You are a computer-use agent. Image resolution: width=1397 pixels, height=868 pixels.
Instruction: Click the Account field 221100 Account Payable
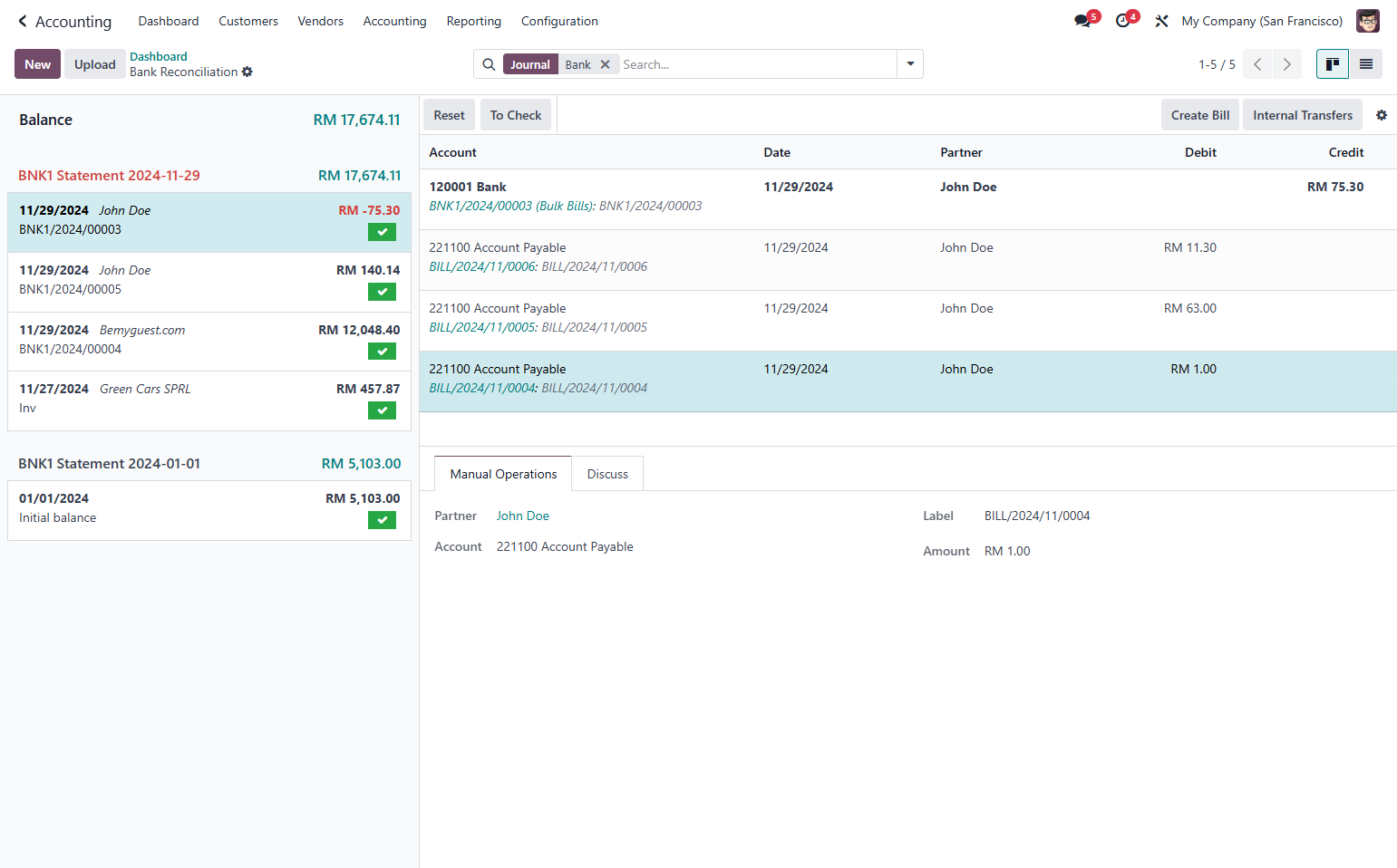pyautogui.click(x=565, y=546)
